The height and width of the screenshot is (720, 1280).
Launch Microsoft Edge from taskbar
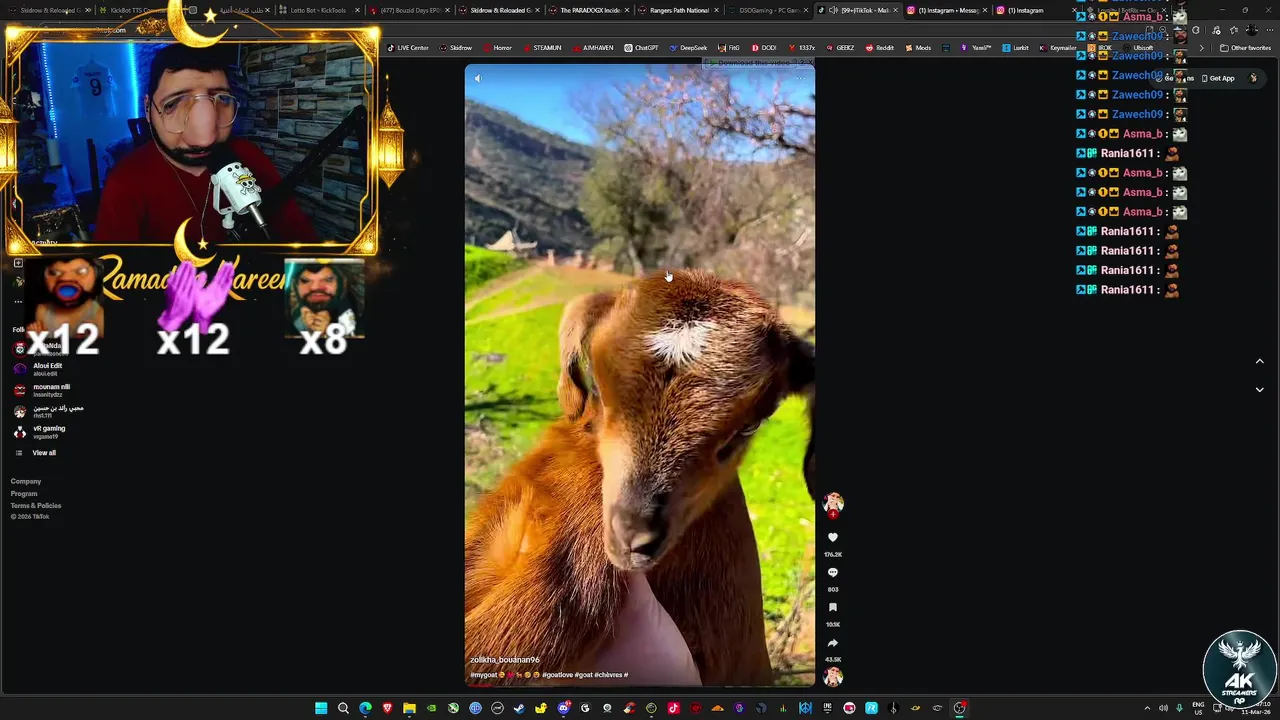tap(365, 708)
